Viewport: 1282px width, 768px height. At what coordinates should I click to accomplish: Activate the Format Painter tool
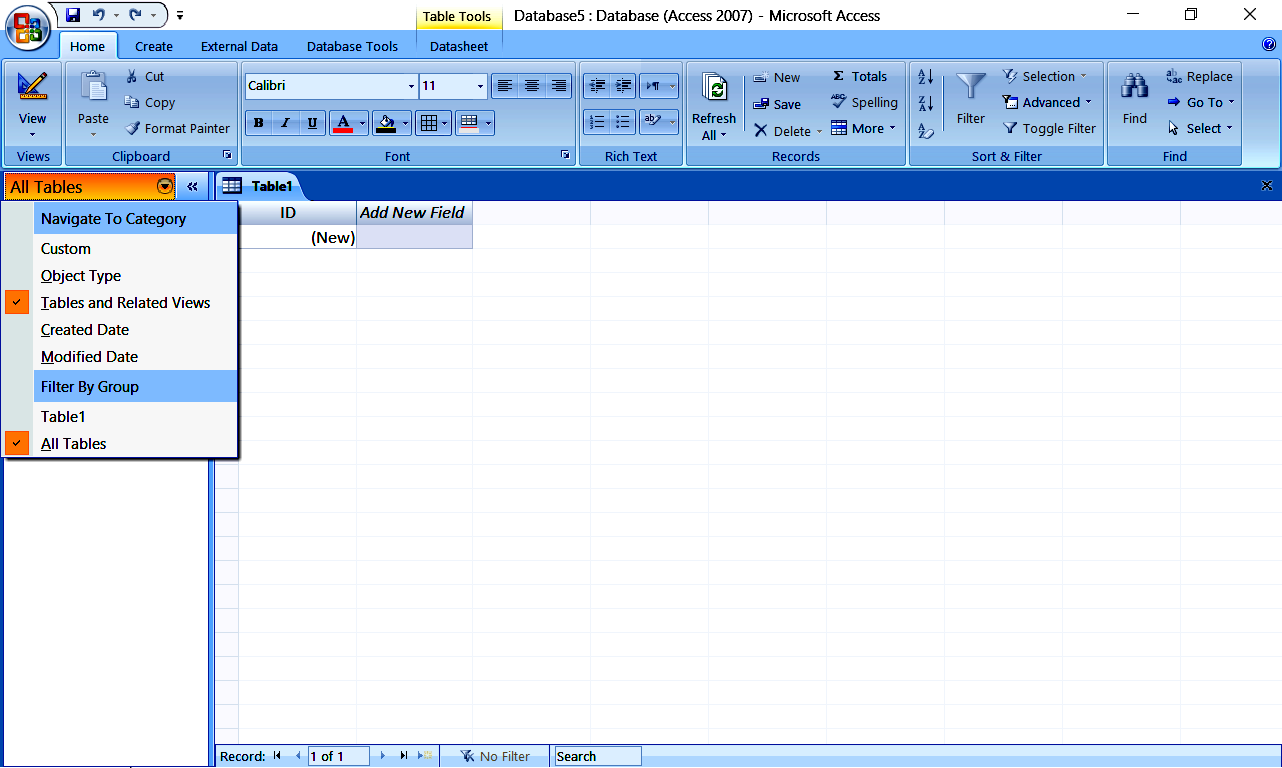click(x=177, y=128)
